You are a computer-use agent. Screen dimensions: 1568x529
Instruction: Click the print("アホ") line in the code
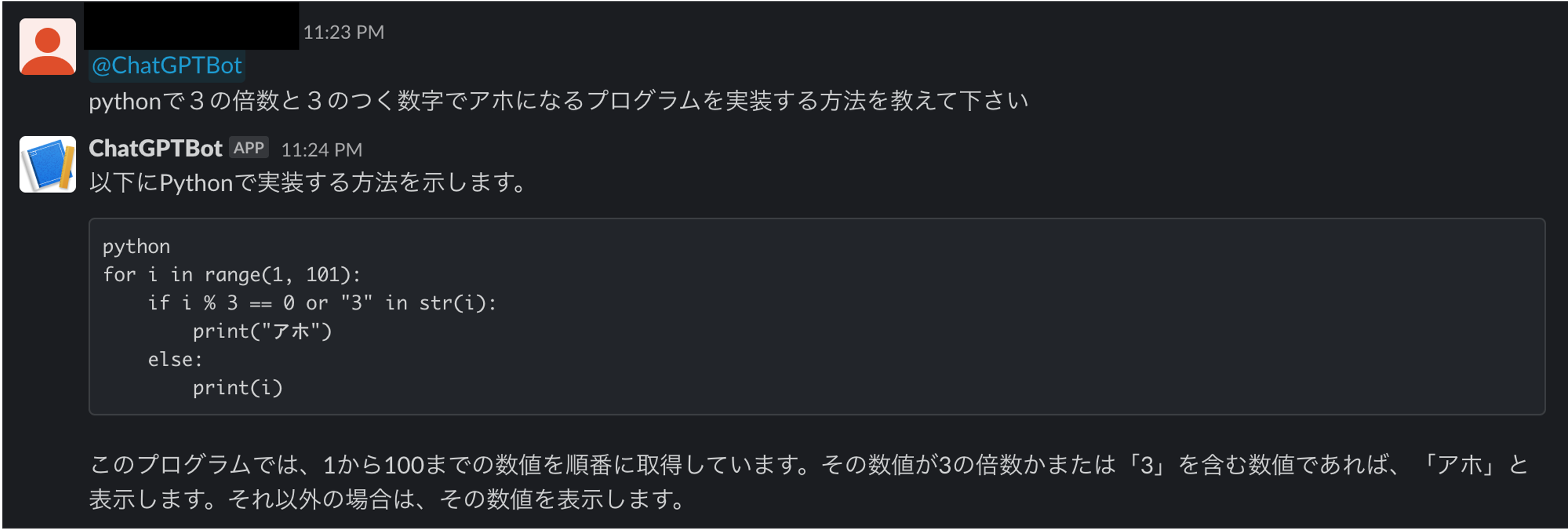263,330
